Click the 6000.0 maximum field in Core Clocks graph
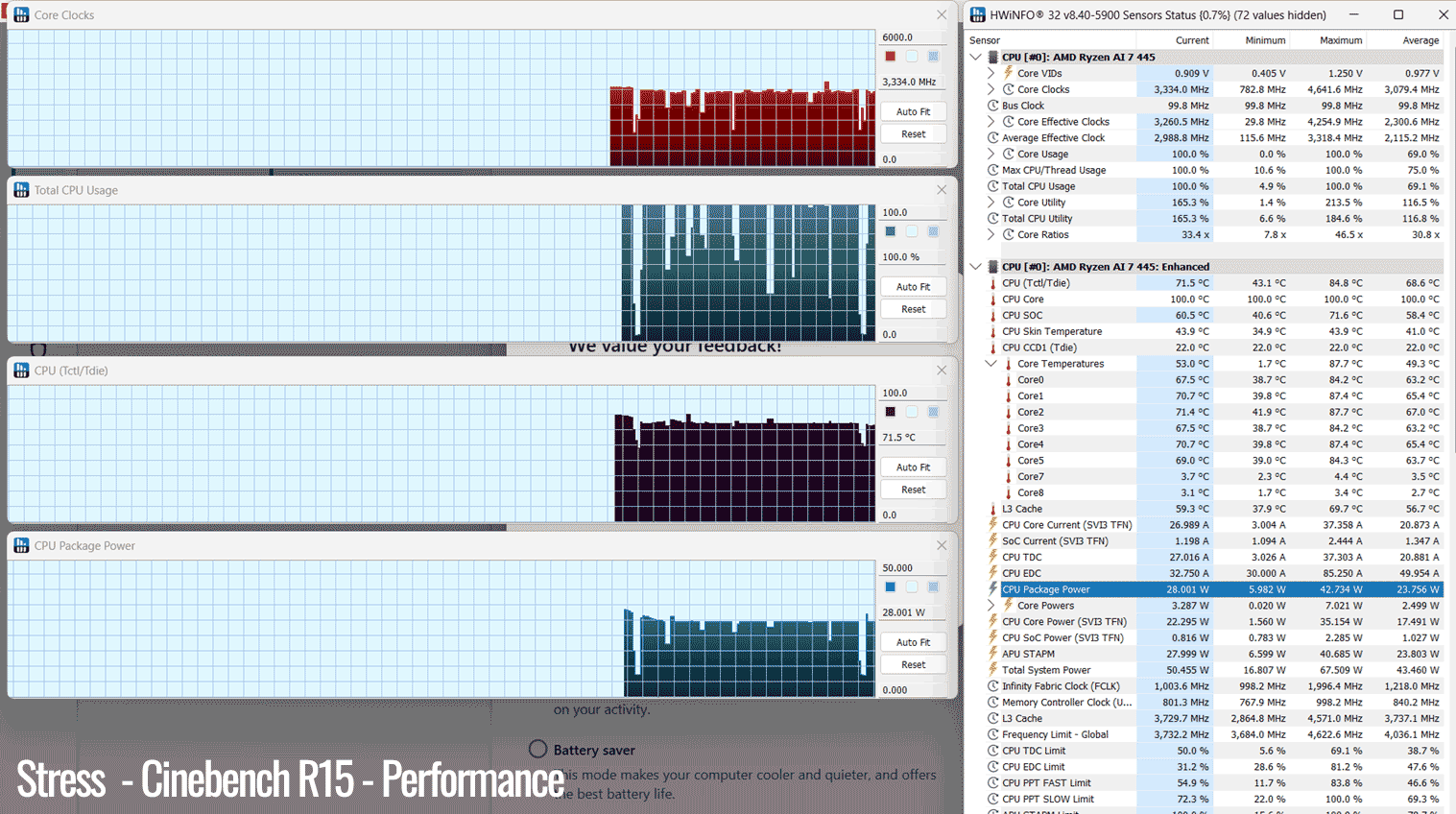The height and width of the screenshot is (814, 1456). (x=913, y=37)
